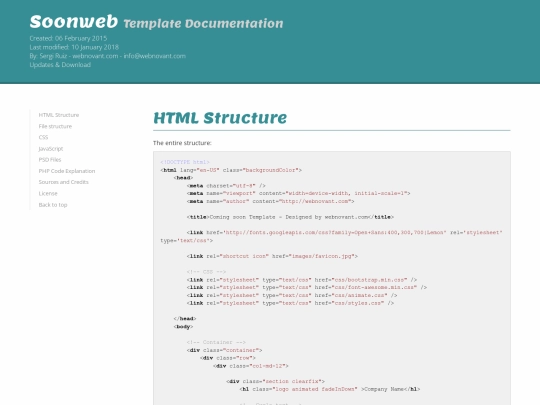
Task: Click div class="col-md-12" code line
Action: click(251, 366)
